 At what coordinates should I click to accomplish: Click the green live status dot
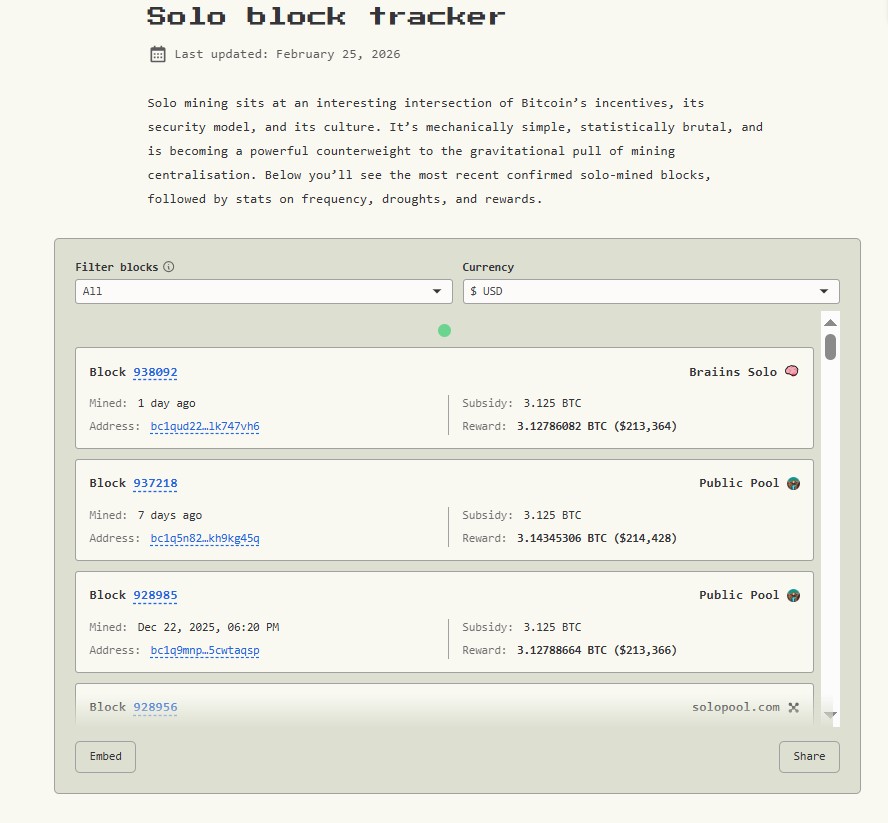444,331
